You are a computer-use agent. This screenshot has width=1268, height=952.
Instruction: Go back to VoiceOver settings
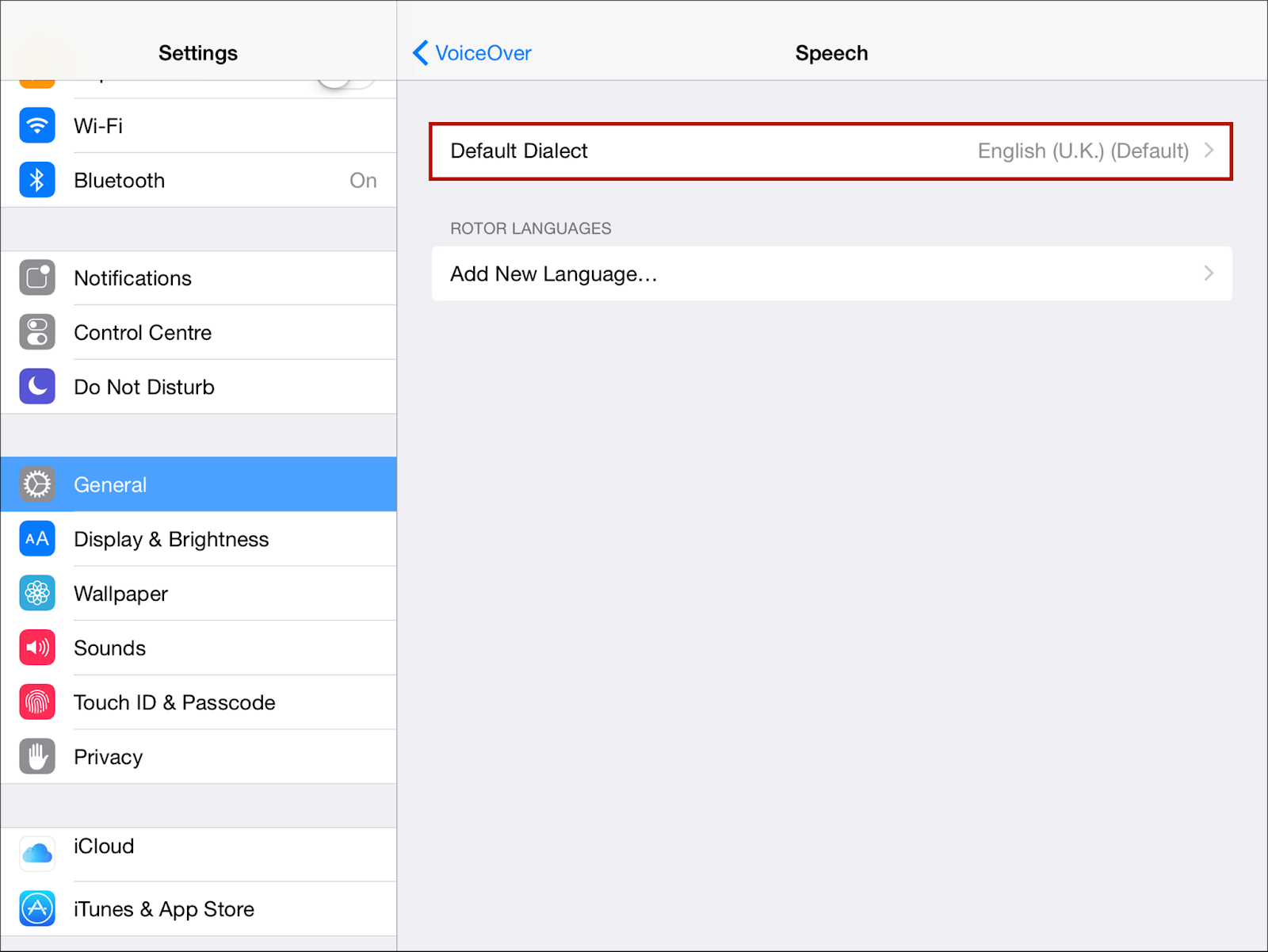(472, 53)
